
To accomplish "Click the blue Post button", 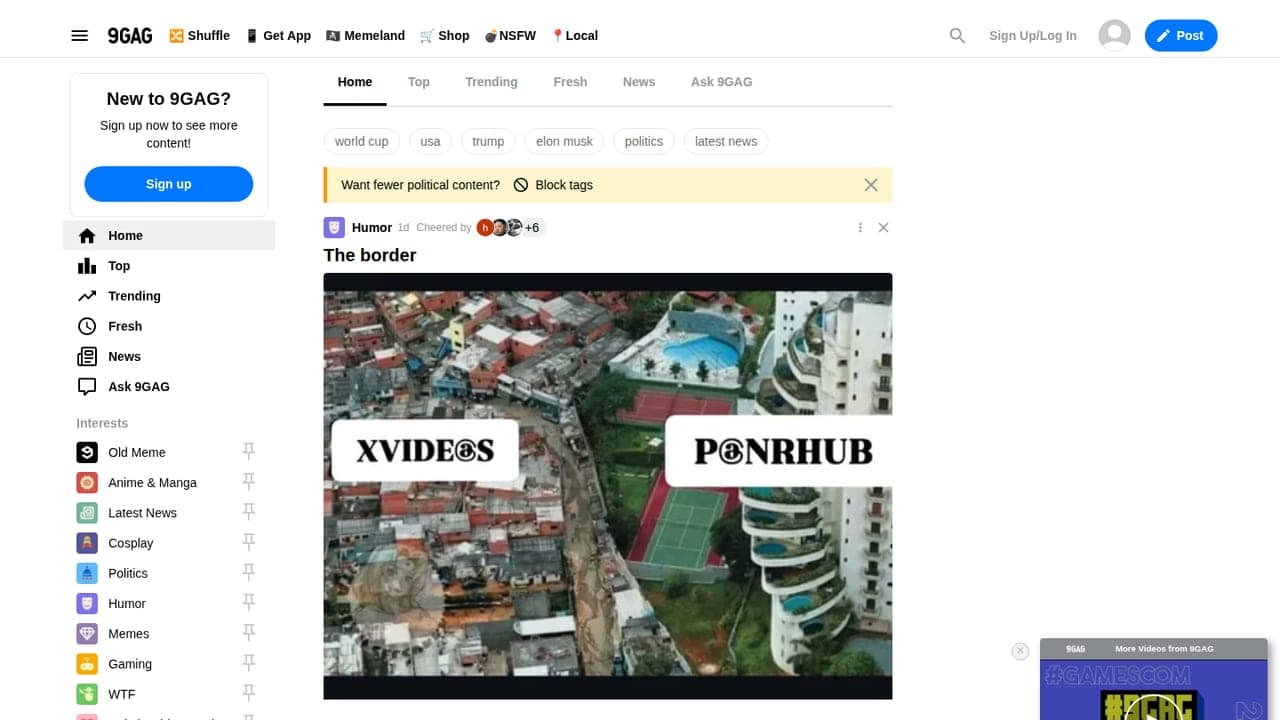I will tap(1181, 35).
